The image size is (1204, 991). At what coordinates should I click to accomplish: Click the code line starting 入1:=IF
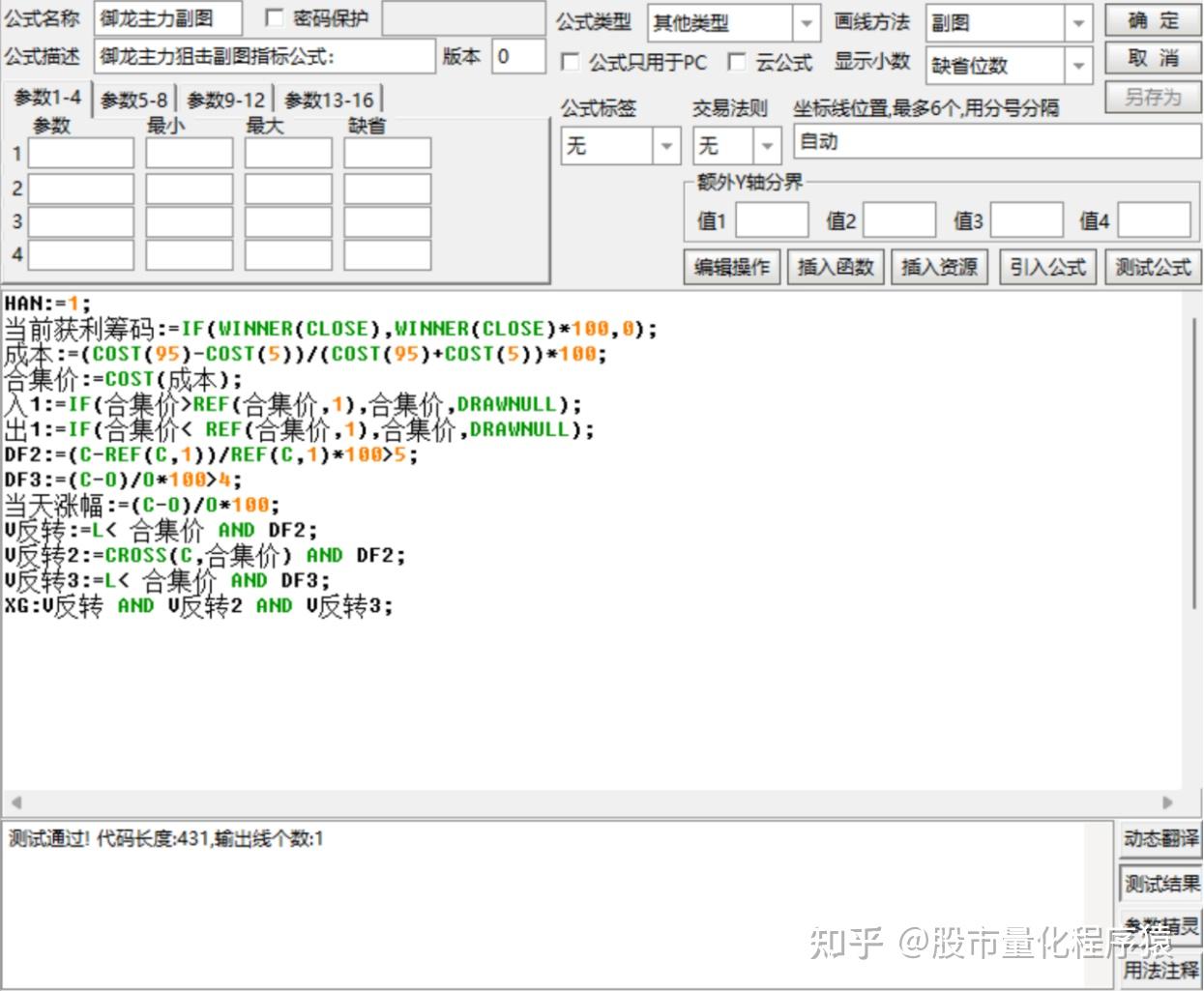[294, 404]
